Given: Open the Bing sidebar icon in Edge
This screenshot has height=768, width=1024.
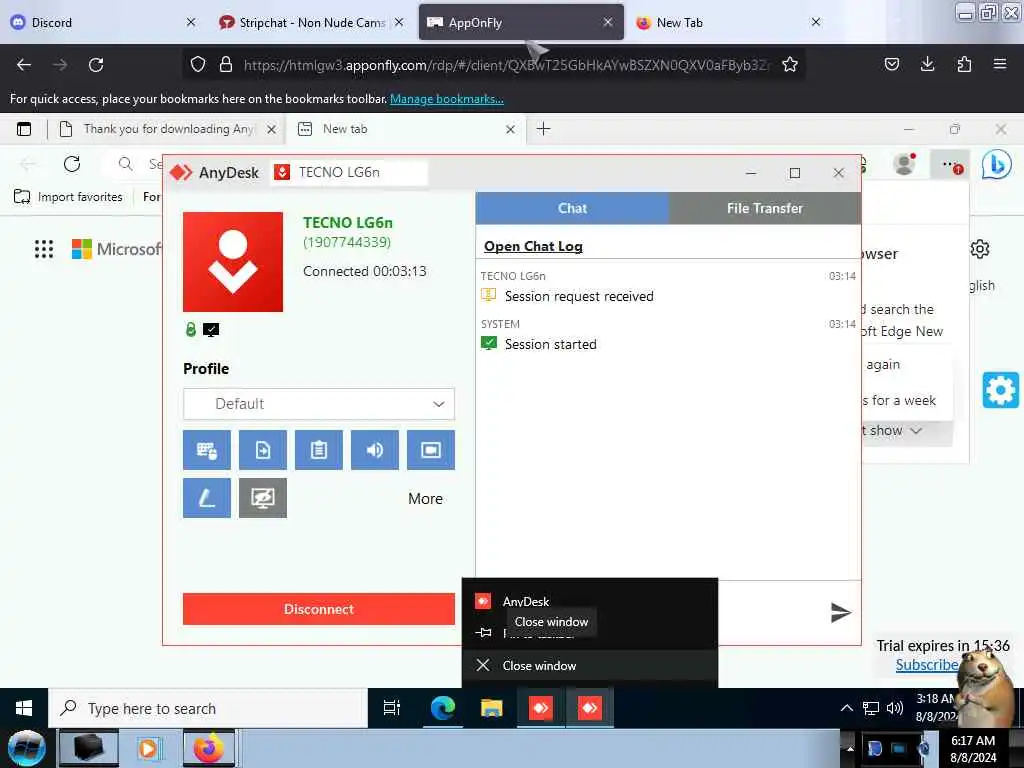Looking at the screenshot, I should (x=997, y=165).
